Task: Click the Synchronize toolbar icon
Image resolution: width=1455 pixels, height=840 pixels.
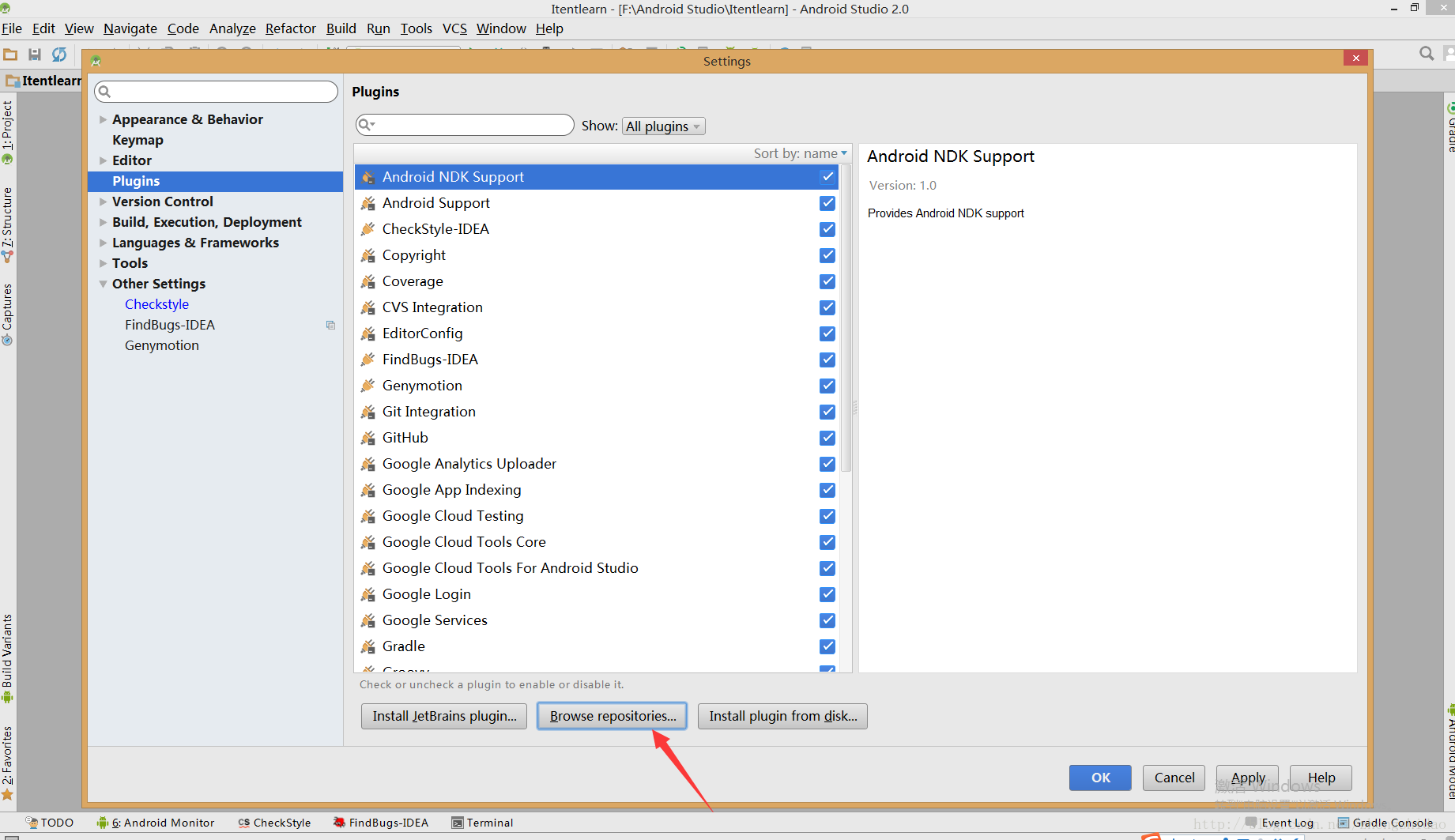Action: 59,55
